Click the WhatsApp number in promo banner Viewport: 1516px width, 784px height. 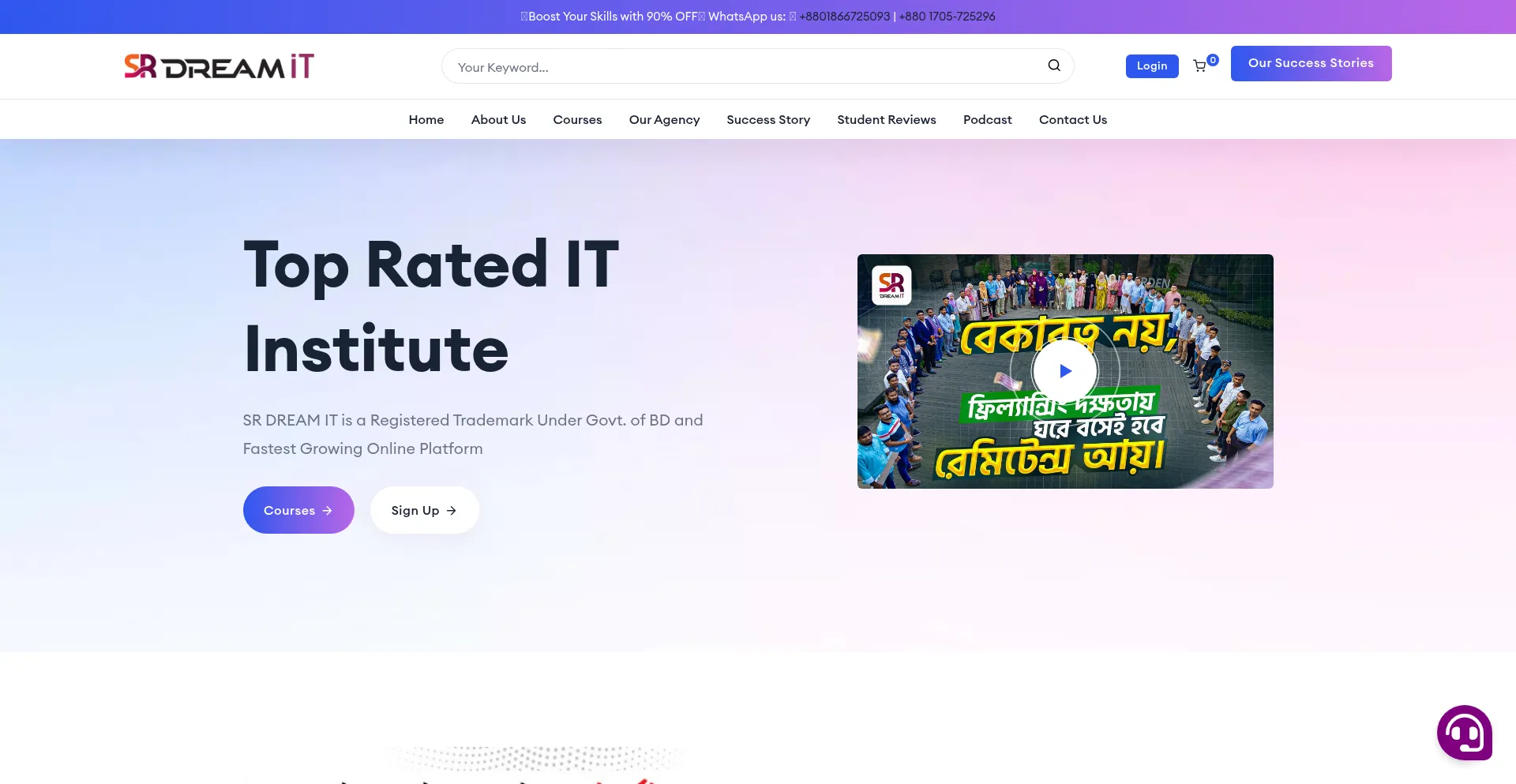tap(844, 17)
